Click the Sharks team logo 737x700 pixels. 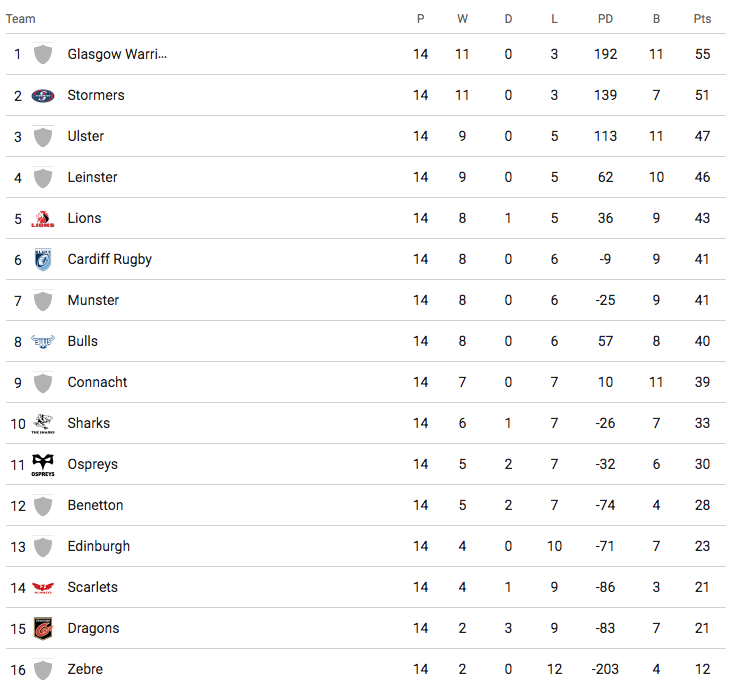(x=43, y=424)
